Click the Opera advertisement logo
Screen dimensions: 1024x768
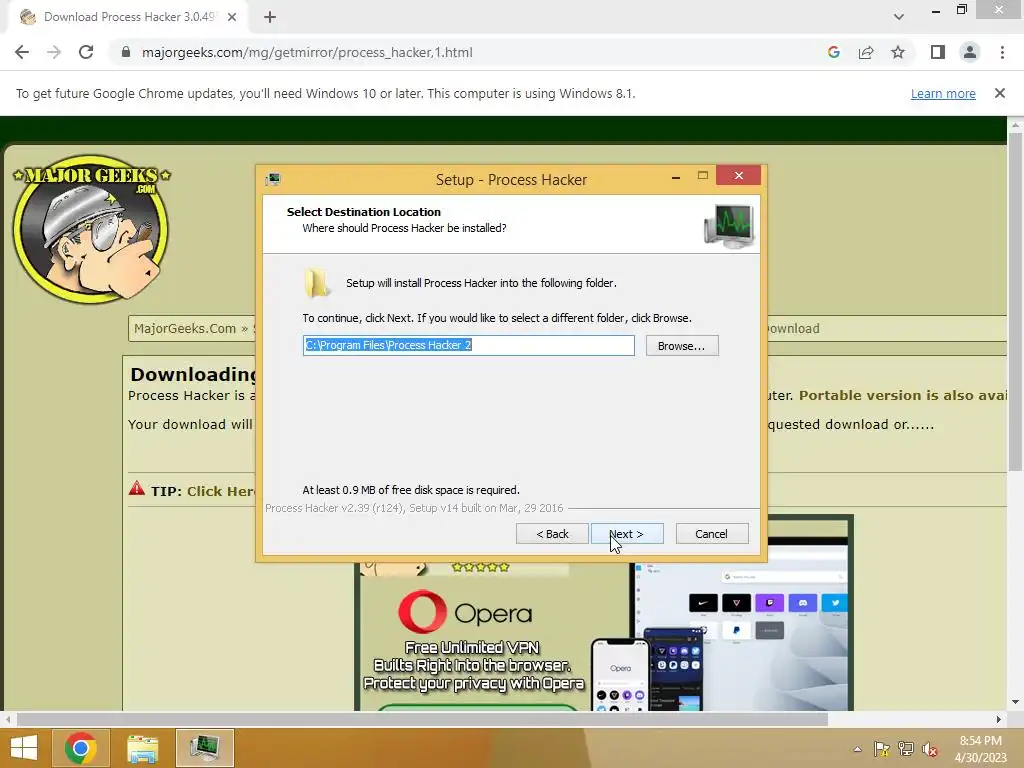465,612
